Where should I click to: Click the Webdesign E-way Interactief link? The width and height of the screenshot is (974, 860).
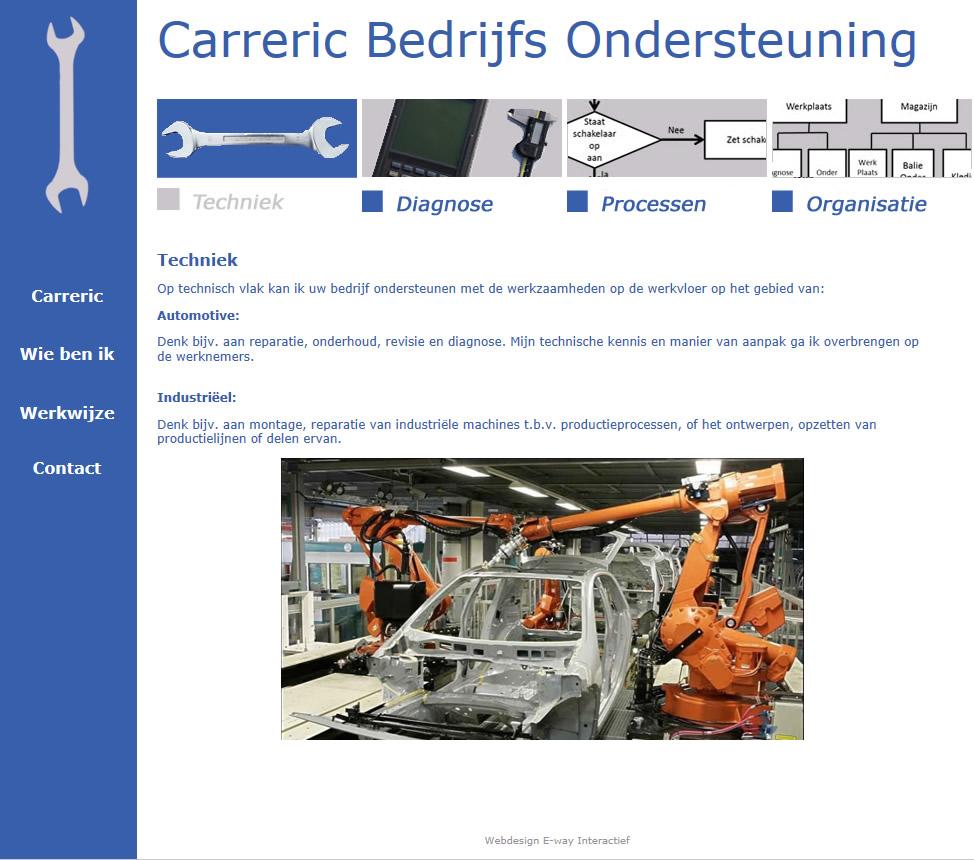558,840
